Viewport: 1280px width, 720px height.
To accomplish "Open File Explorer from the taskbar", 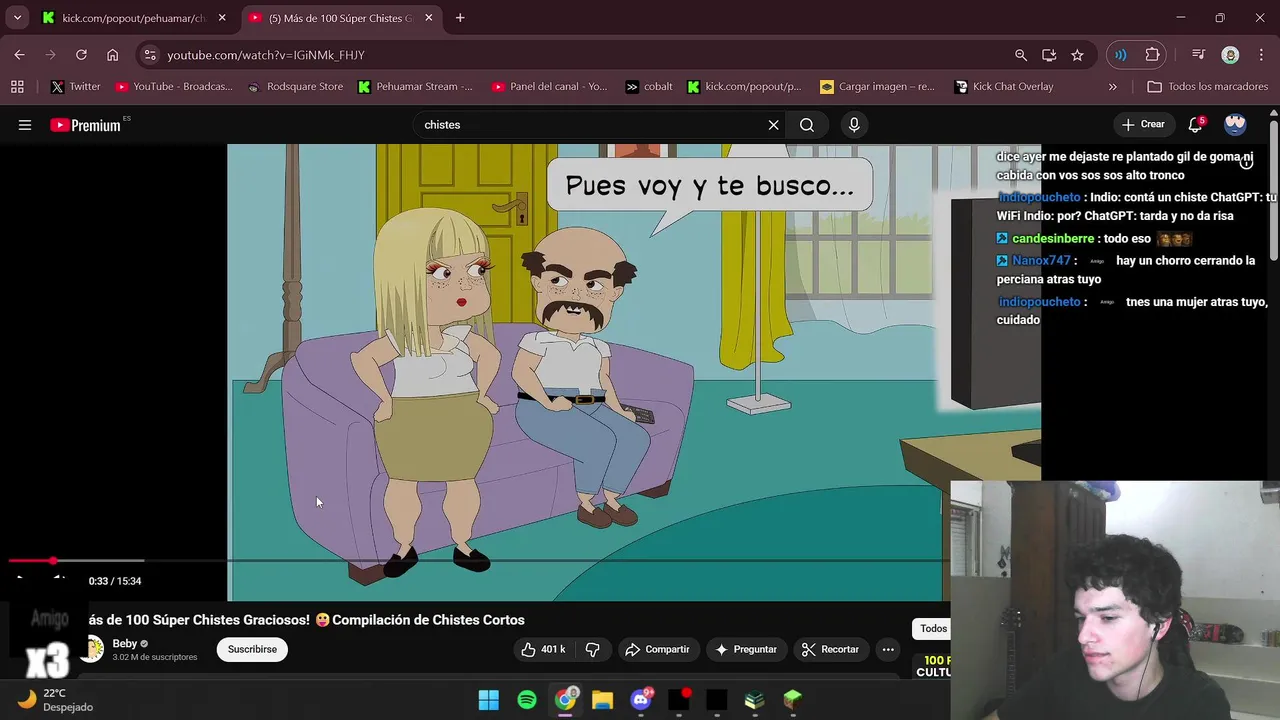I will [602, 700].
